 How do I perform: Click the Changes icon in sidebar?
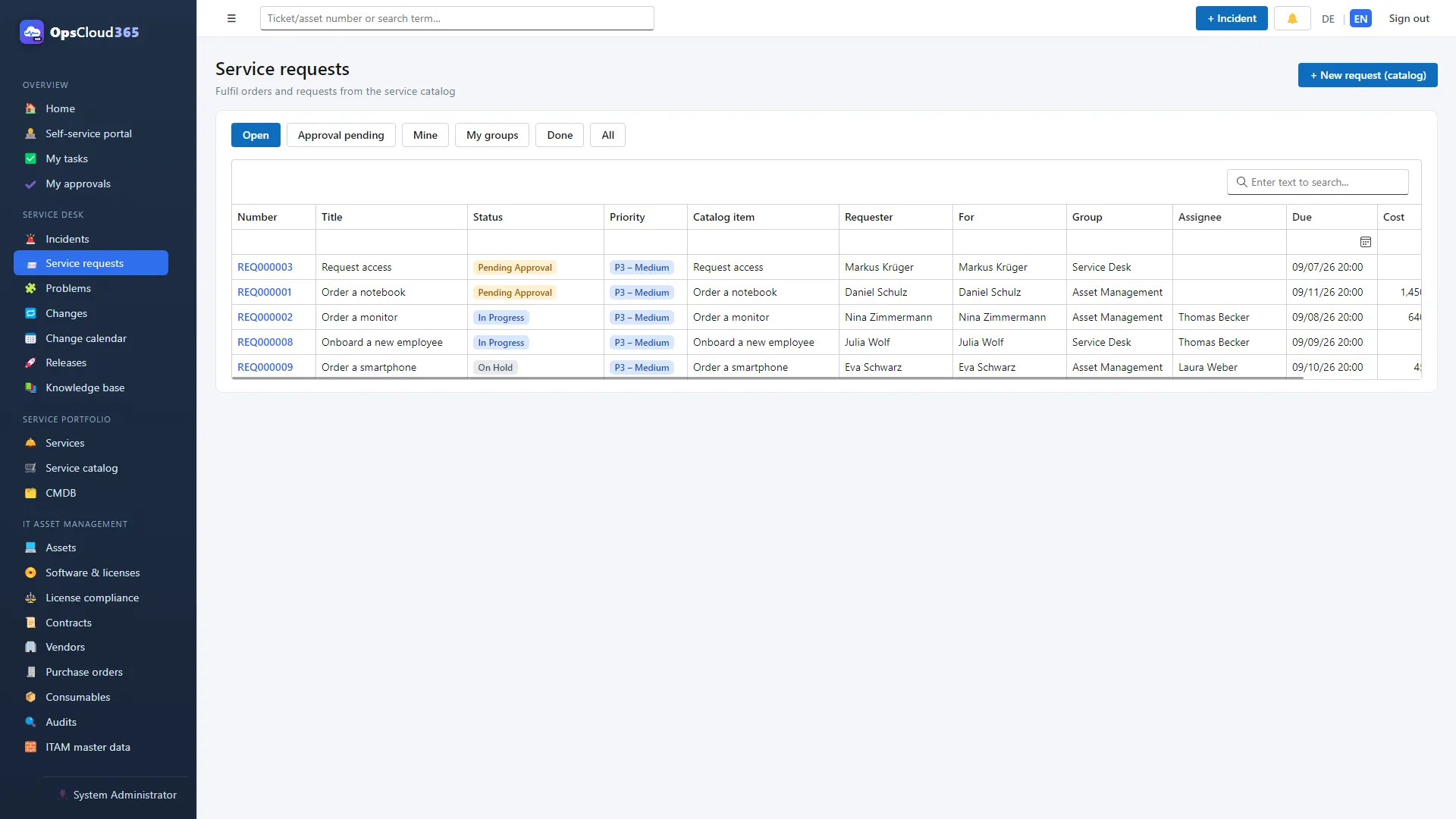[x=30, y=313]
